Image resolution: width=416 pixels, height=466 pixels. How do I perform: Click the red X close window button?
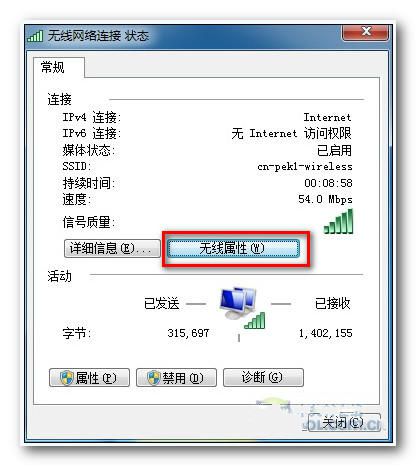pos(366,32)
